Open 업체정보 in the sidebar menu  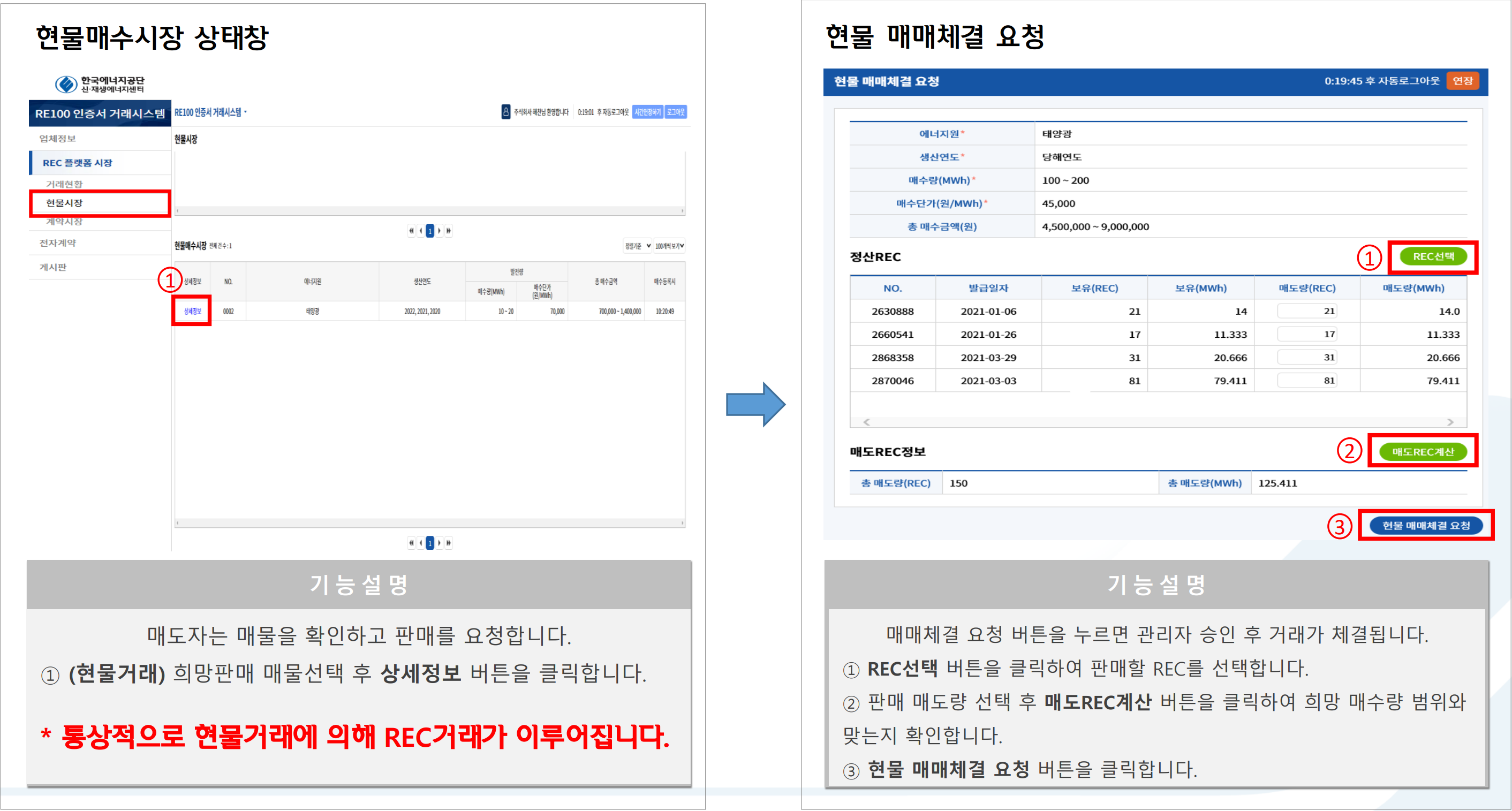click(57, 139)
